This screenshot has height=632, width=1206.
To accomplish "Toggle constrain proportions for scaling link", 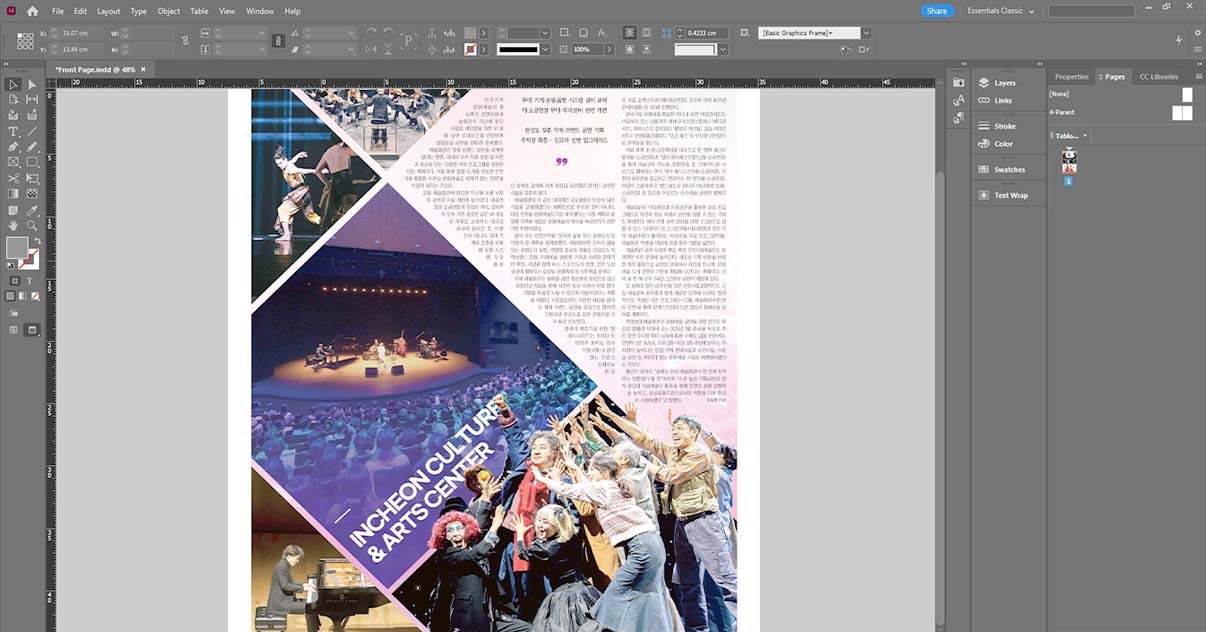I will coord(278,41).
